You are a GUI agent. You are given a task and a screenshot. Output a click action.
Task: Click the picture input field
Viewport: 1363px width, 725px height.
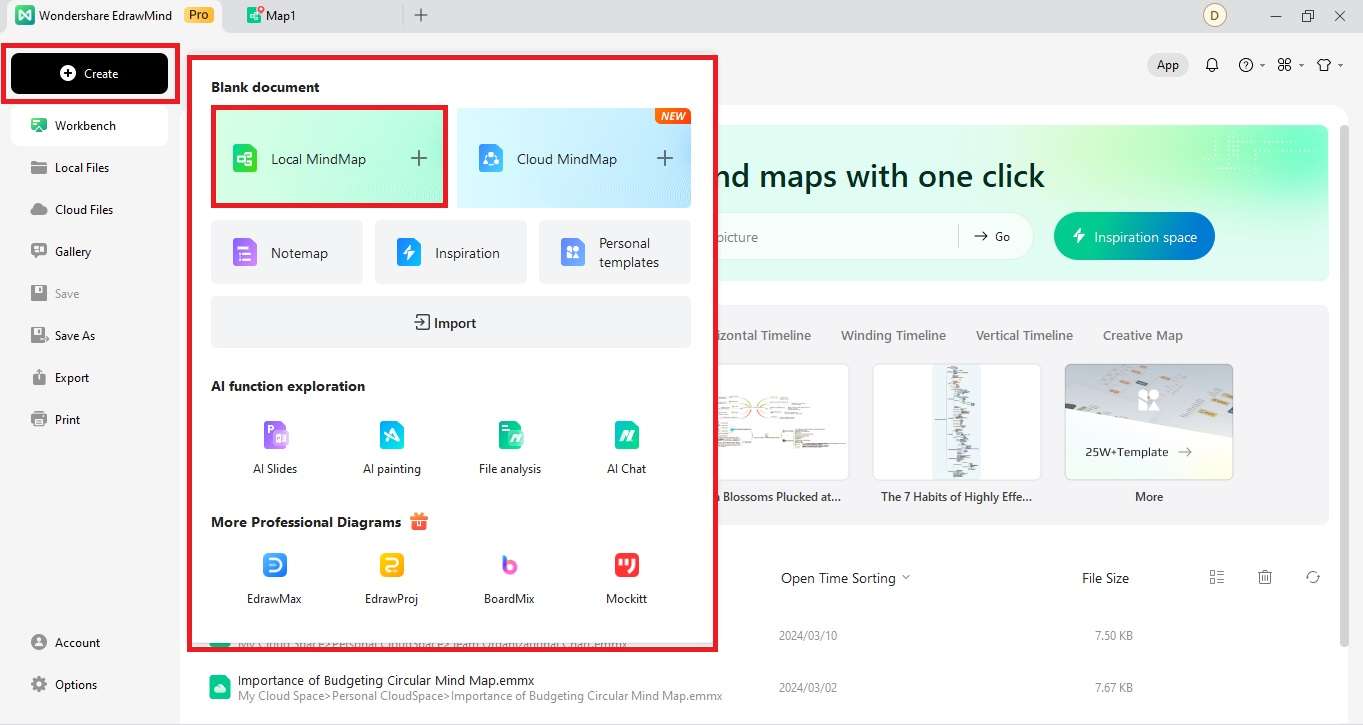point(835,237)
